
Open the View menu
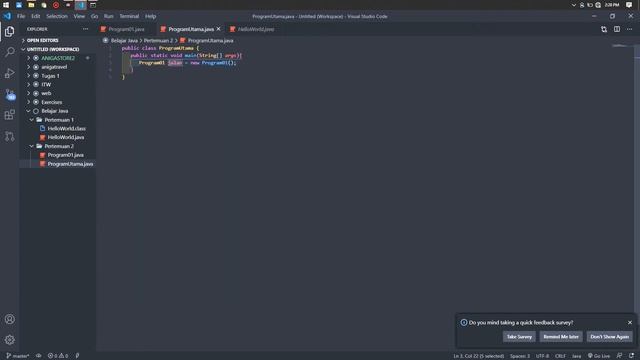click(x=79, y=16)
